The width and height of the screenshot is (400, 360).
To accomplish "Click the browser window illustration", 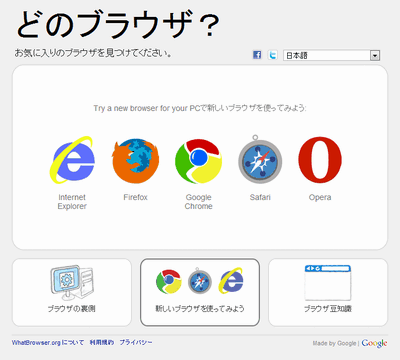I will click(x=328, y=283).
